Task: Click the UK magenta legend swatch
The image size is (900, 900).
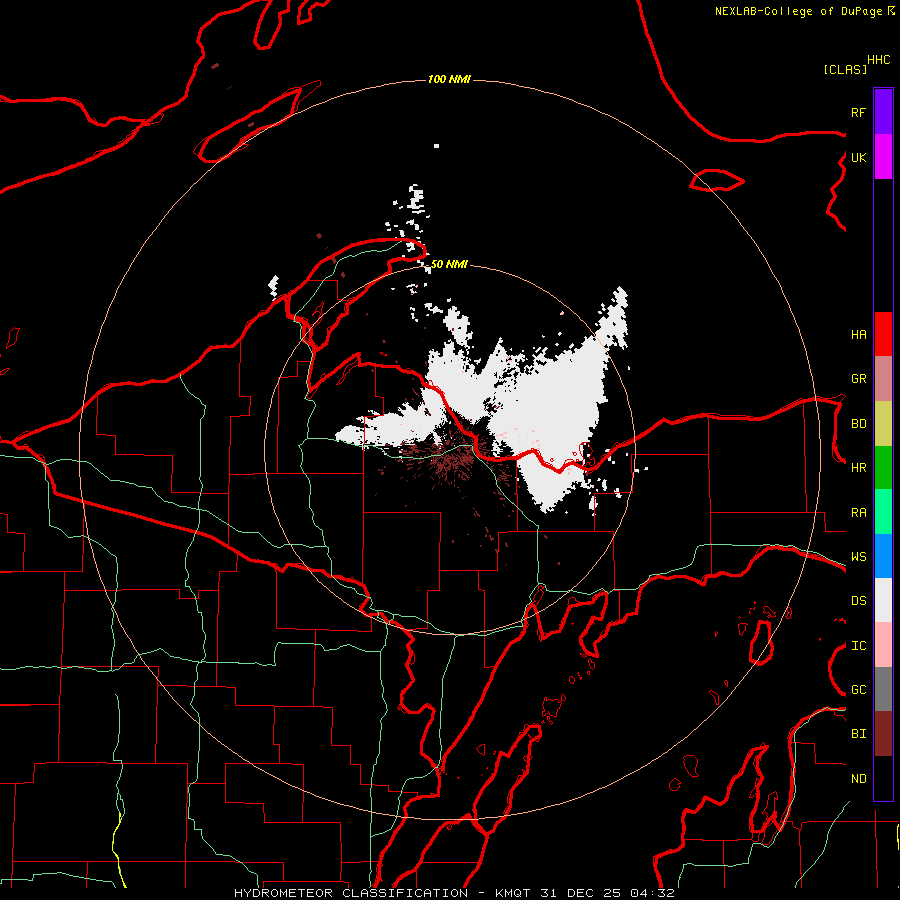Action: click(x=883, y=157)
